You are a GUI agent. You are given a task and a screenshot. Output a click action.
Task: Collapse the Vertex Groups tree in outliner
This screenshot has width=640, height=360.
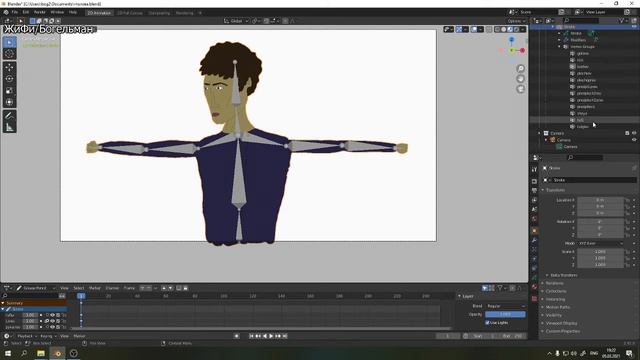point(559,47)
